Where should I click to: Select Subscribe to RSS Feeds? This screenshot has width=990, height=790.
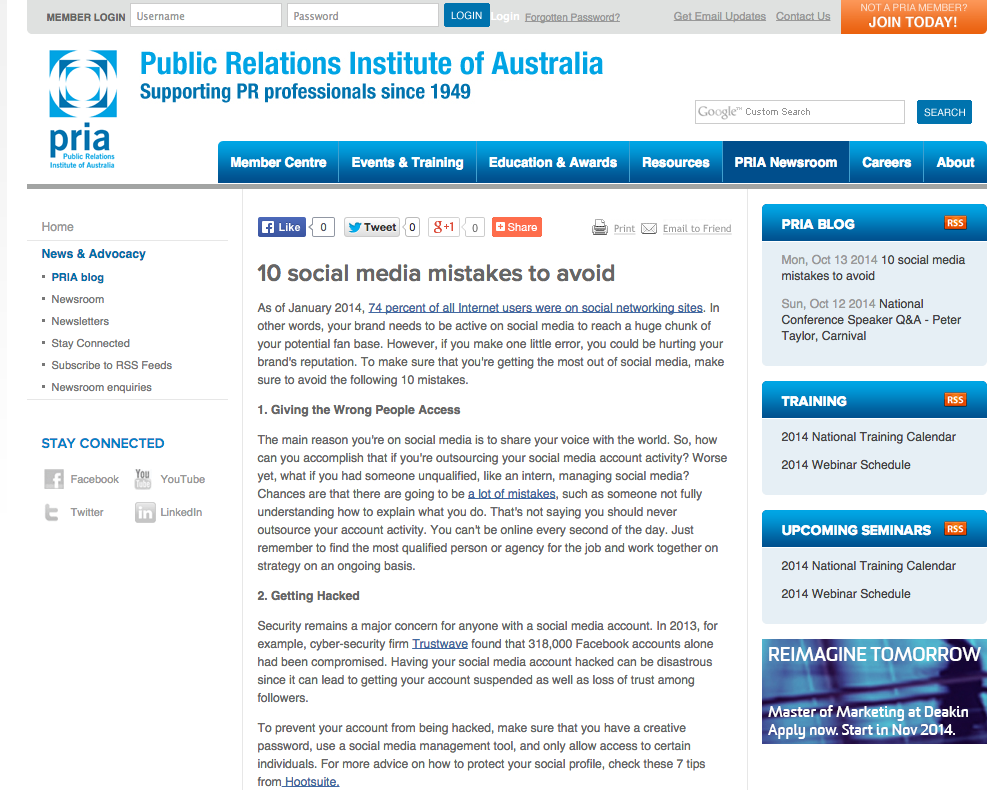pyautogui.click(x=112, y=366)
